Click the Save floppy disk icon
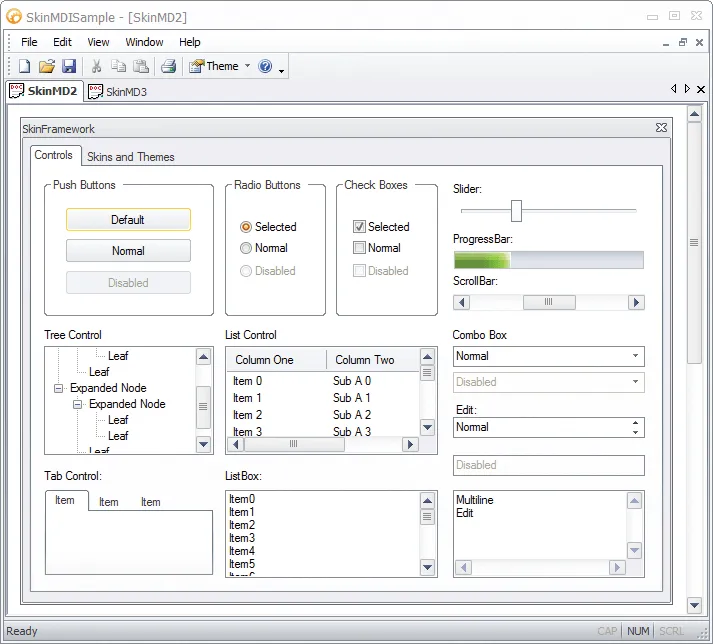The height and width of the screenshot is (644, 713). coord(69,66)
